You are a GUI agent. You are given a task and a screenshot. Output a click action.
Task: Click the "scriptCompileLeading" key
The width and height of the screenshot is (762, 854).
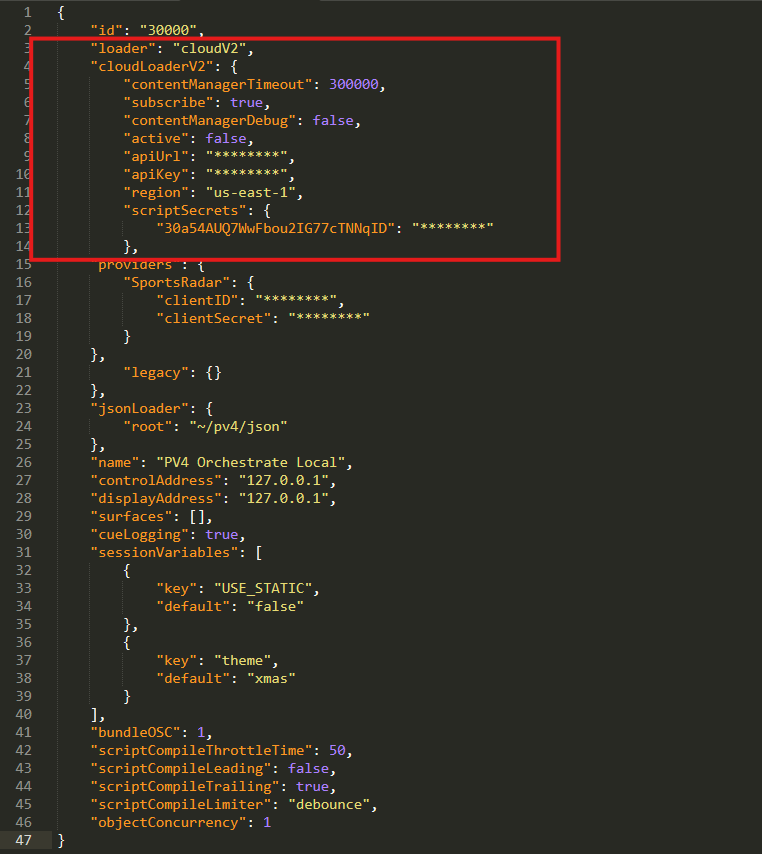pyautogui.click(x=181, y=768)
